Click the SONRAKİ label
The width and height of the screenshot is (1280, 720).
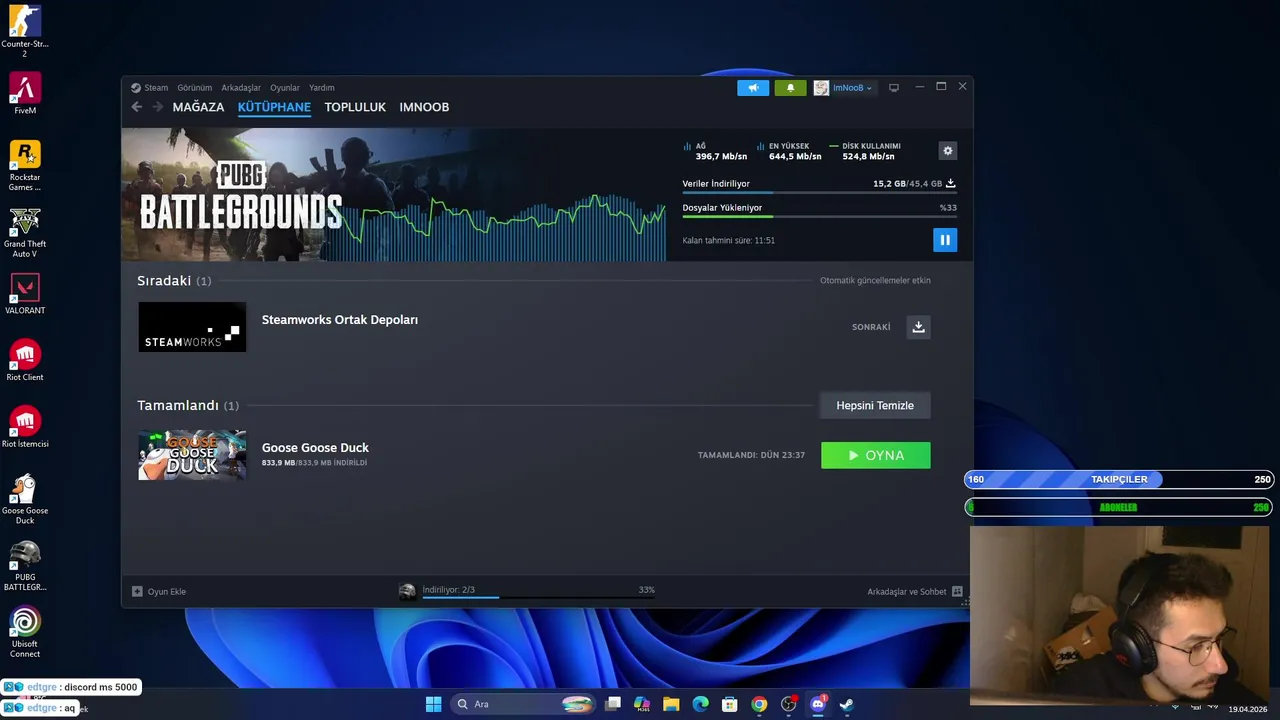click(x=871, y=327)
